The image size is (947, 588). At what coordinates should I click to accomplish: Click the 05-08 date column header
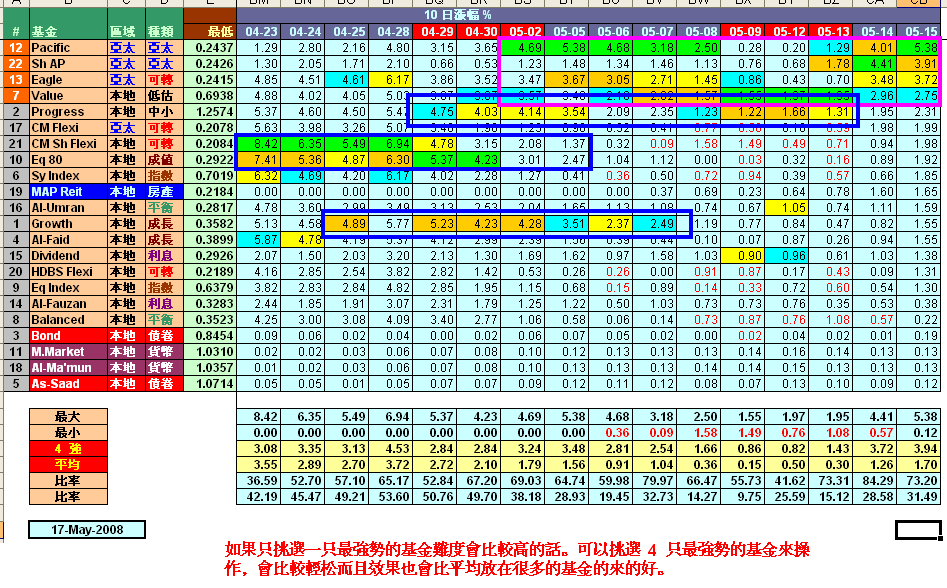point(700,31)
